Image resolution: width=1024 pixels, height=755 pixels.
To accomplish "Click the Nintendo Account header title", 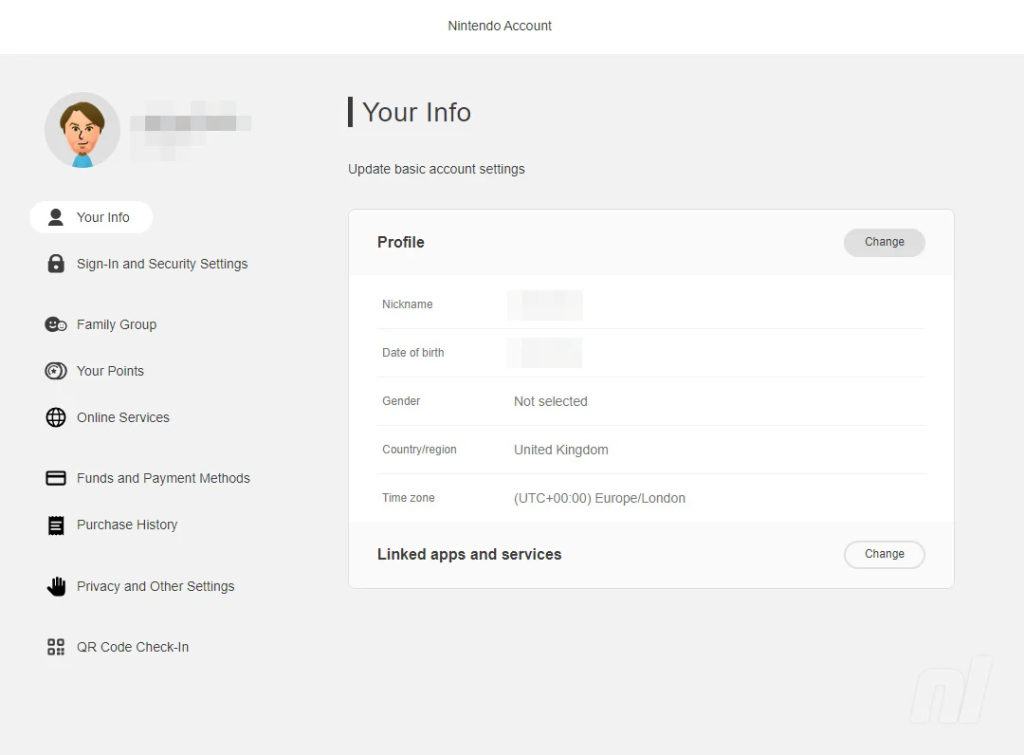I will pos(500,26).
